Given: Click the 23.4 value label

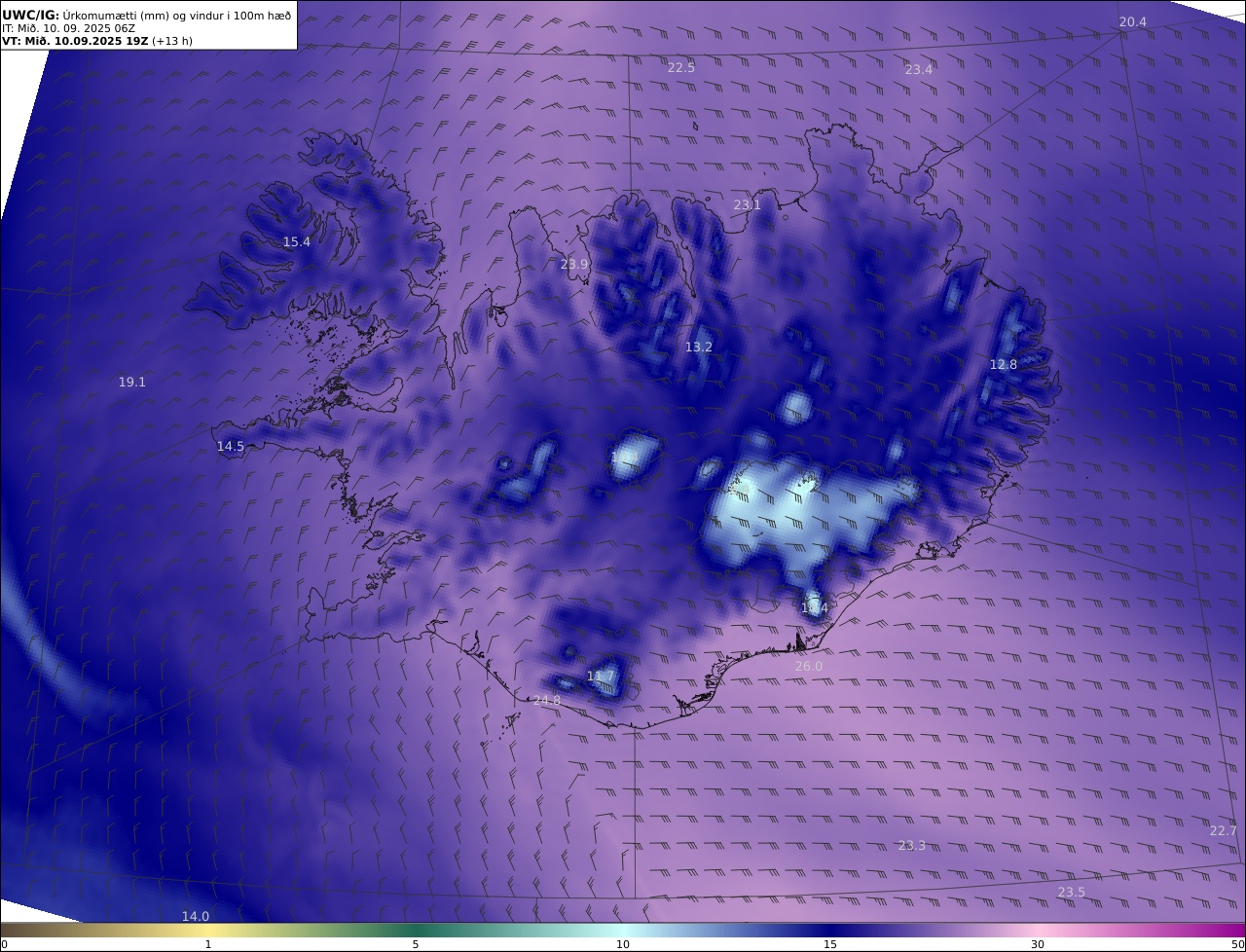Looking at the screenshot, I should point(919,69).
